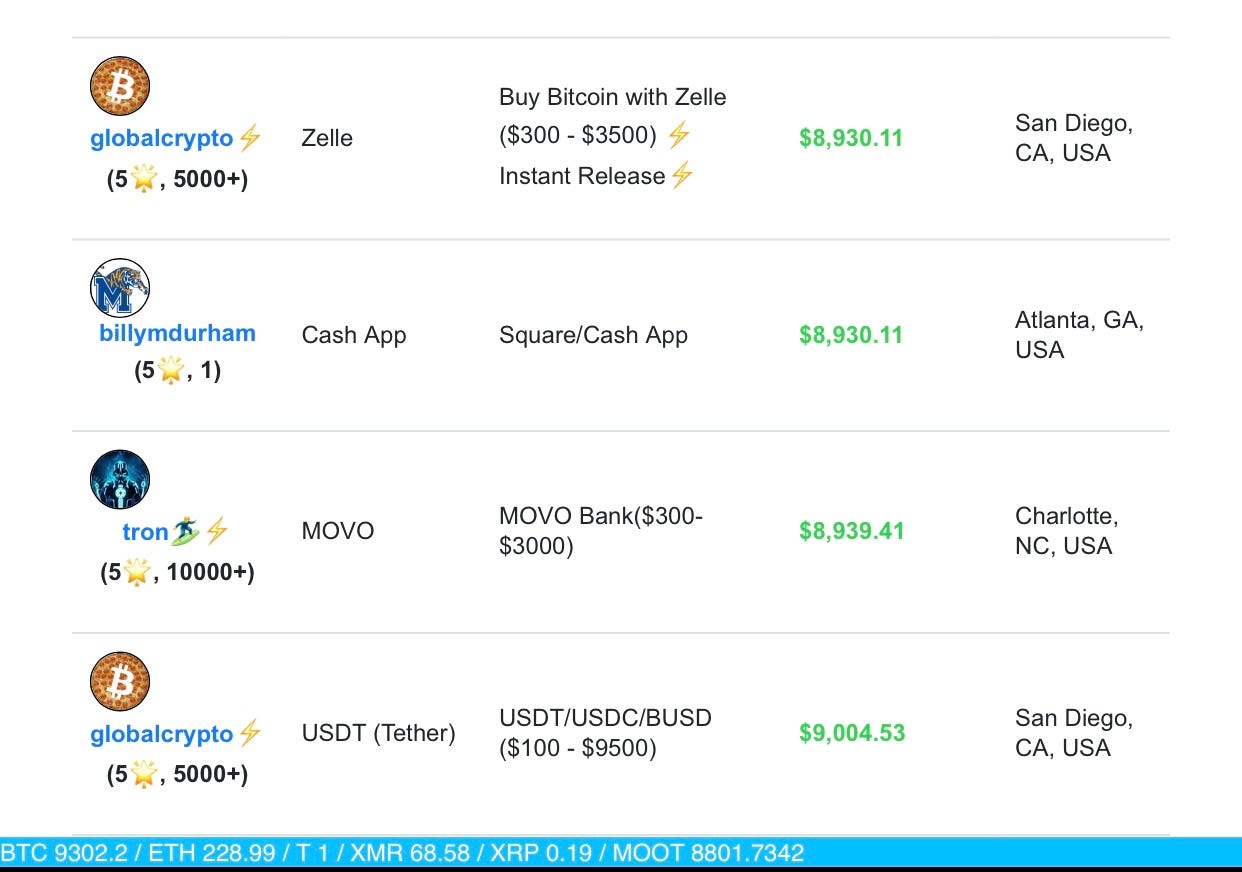Click 'MOOT 8801.7342' in the ticker bar
This screenshot has width=1242, height=872.
point(708,853)
